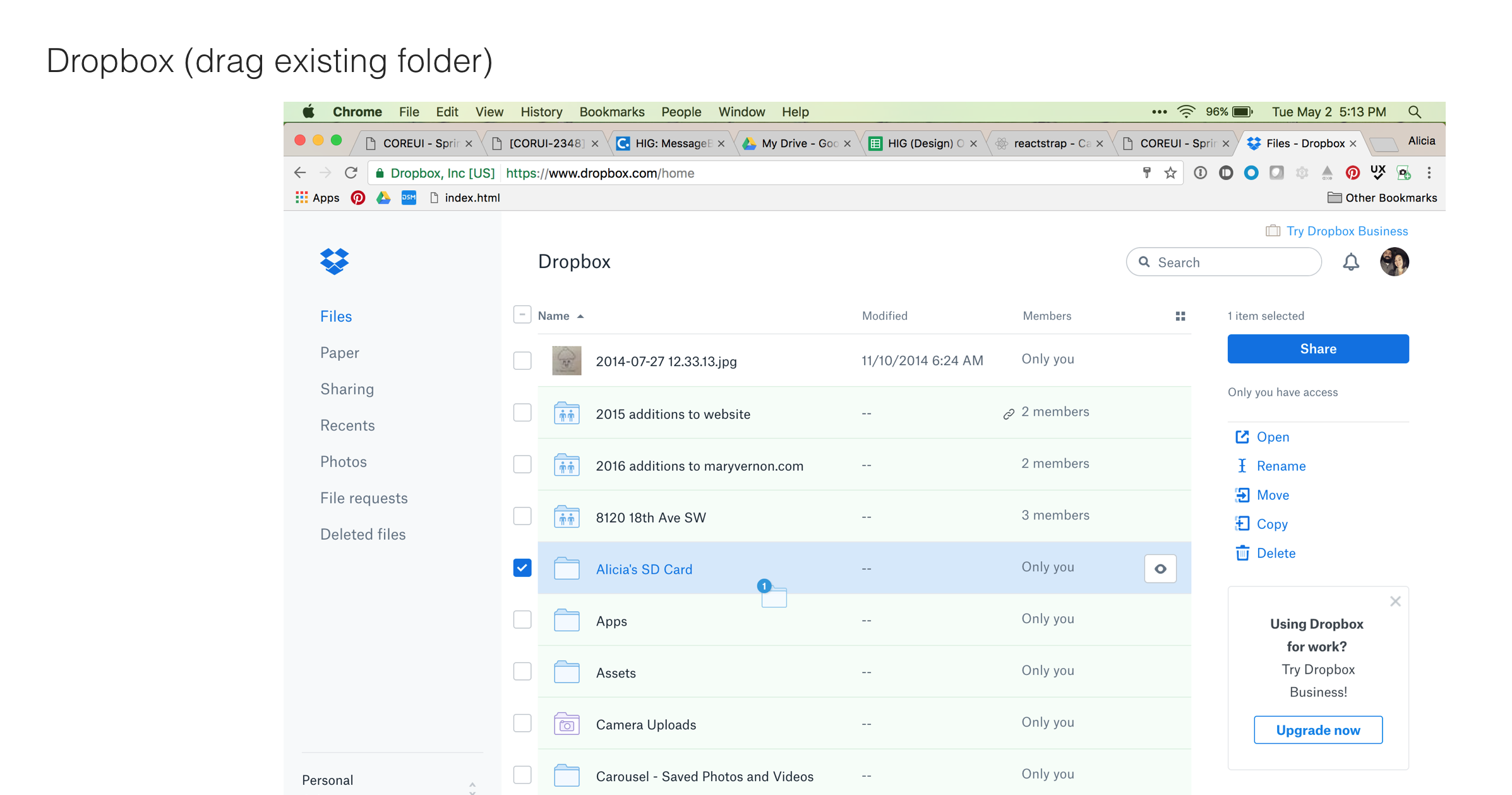The height and width of the screenshot is (795, 1512).
Task: Close the Using Dropbox for work promo
Action: [1395, 601]
